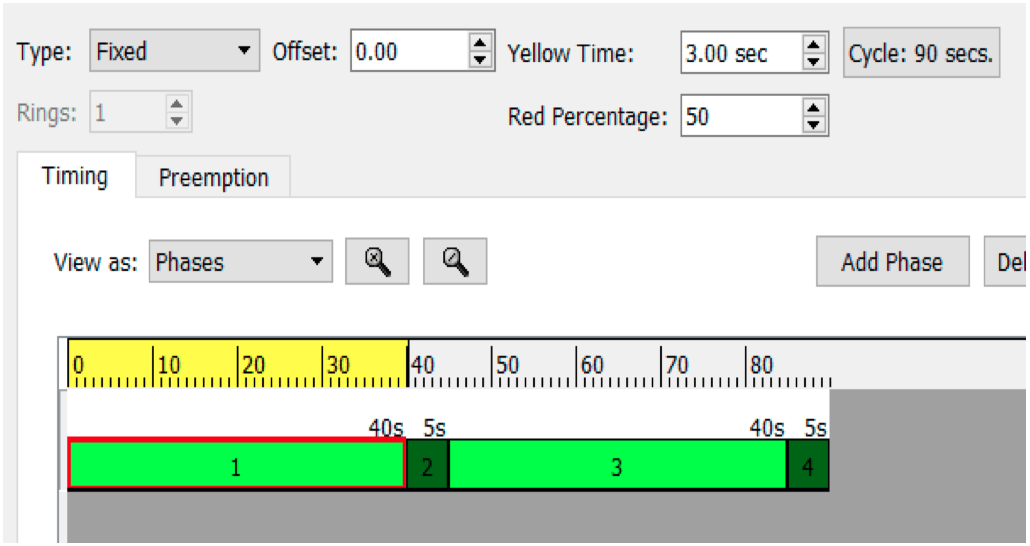Viewport: 1030px width, 546px height.
Task: Switch to the Preemption tab
Action: coord(213,177)
